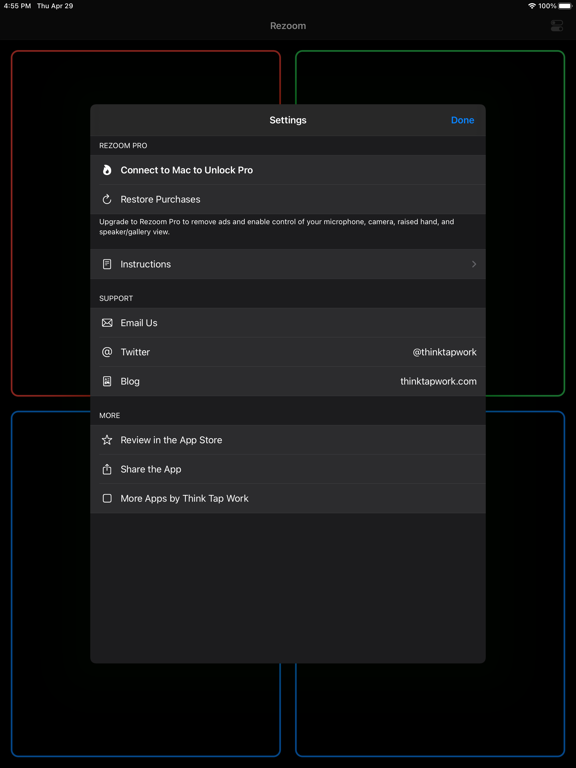Tap the More Apps by Think Tap Work row

pyautogui.click(x=288, y=499)
